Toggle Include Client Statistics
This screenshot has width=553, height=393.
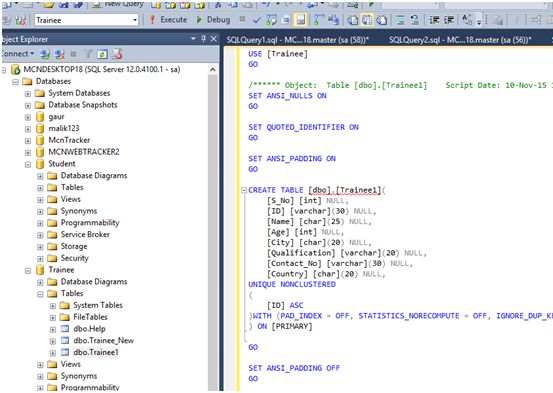pyautogui.click(x=334, y=20)
